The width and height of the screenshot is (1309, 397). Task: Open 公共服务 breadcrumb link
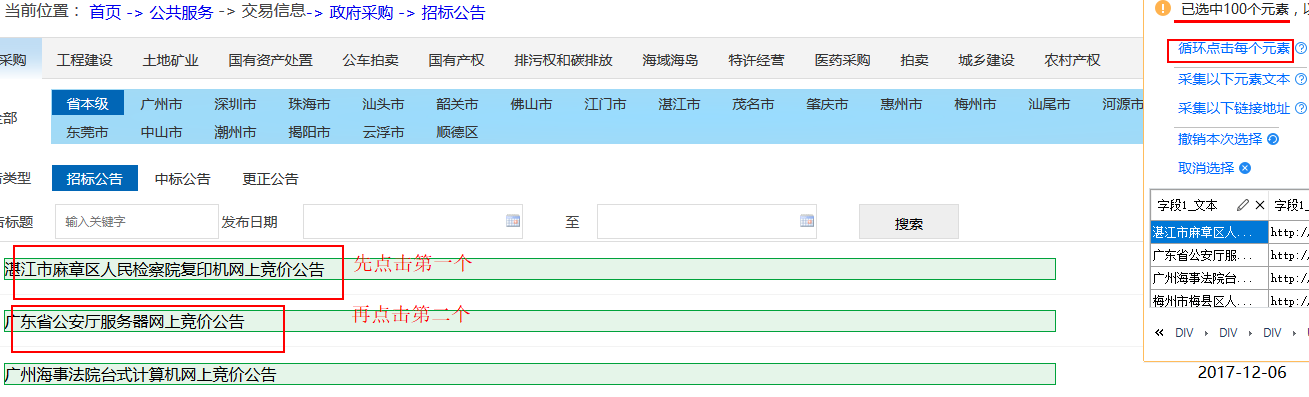[x=182, y=13]
